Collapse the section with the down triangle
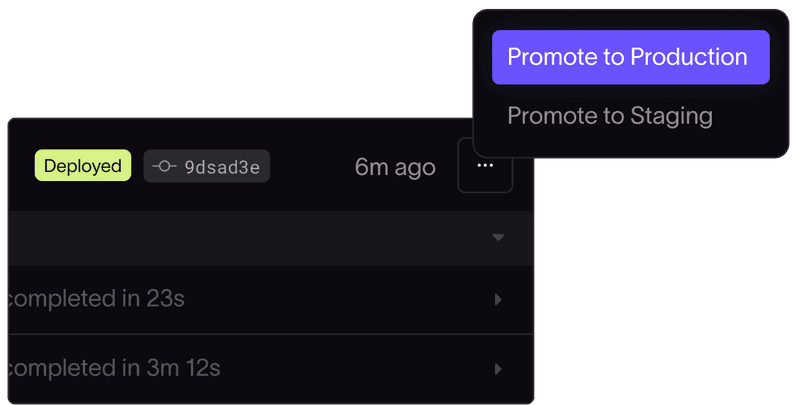Screen dimensions: 800x405 click(498, 238)
